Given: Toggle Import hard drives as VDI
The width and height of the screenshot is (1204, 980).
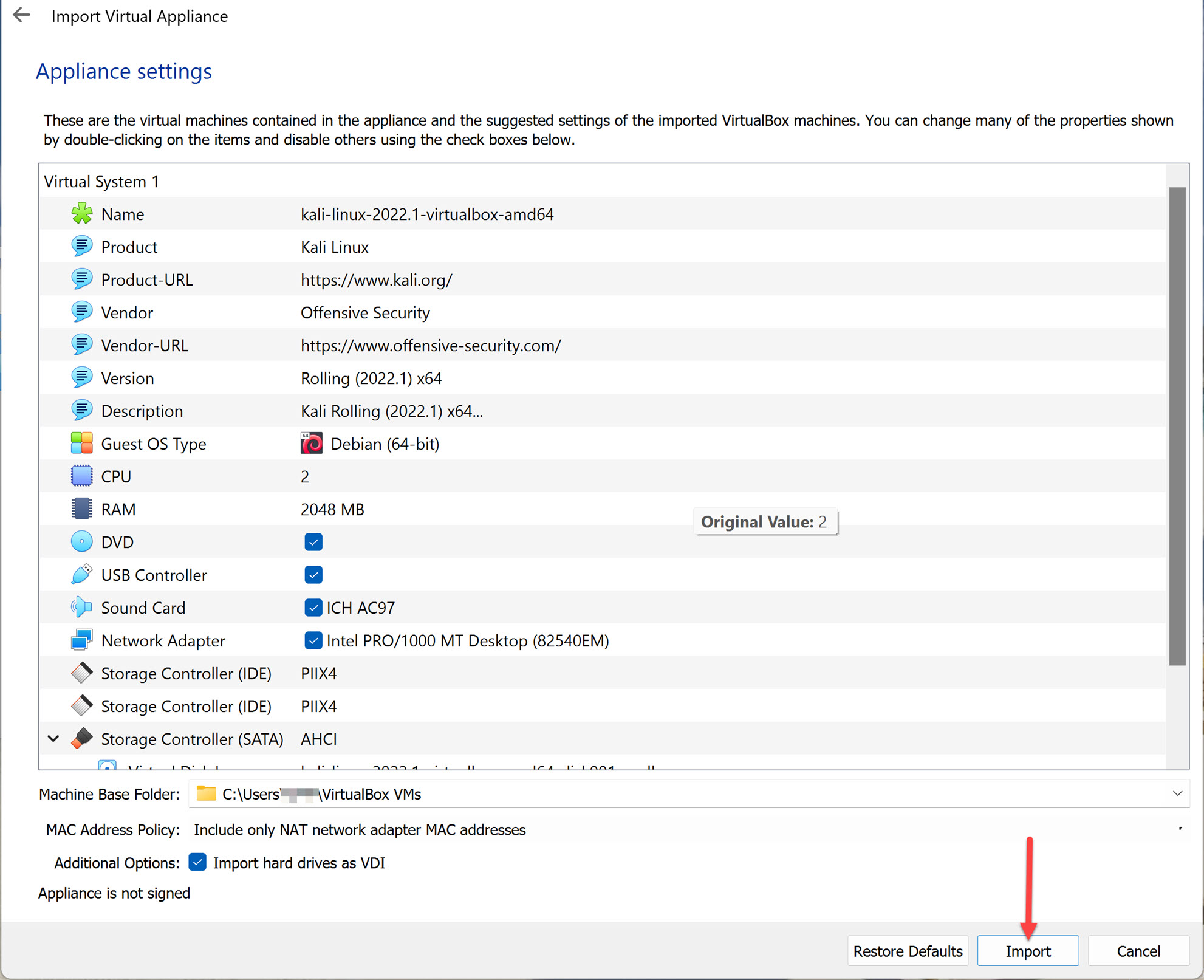Looking at the screenshot, I should point(197,862).
